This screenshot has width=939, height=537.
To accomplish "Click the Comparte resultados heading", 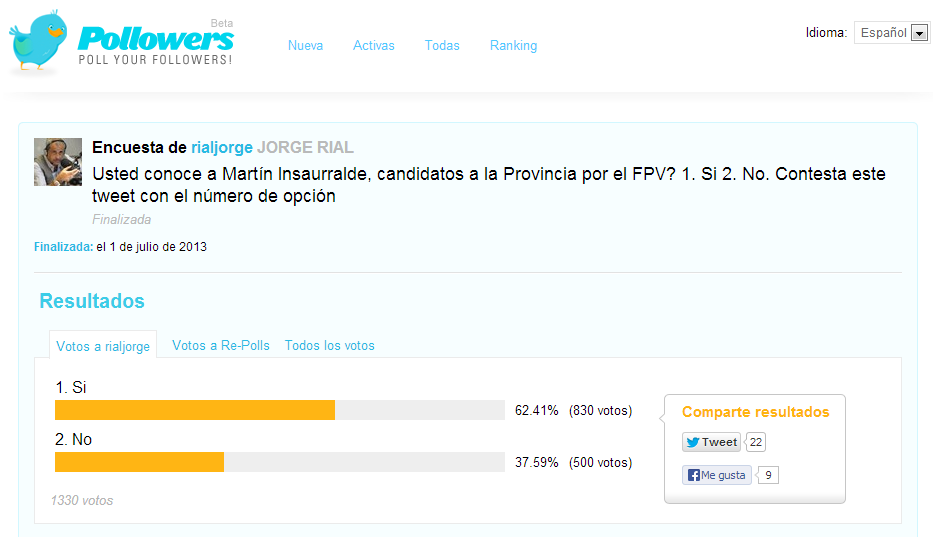I will [756, 412].
